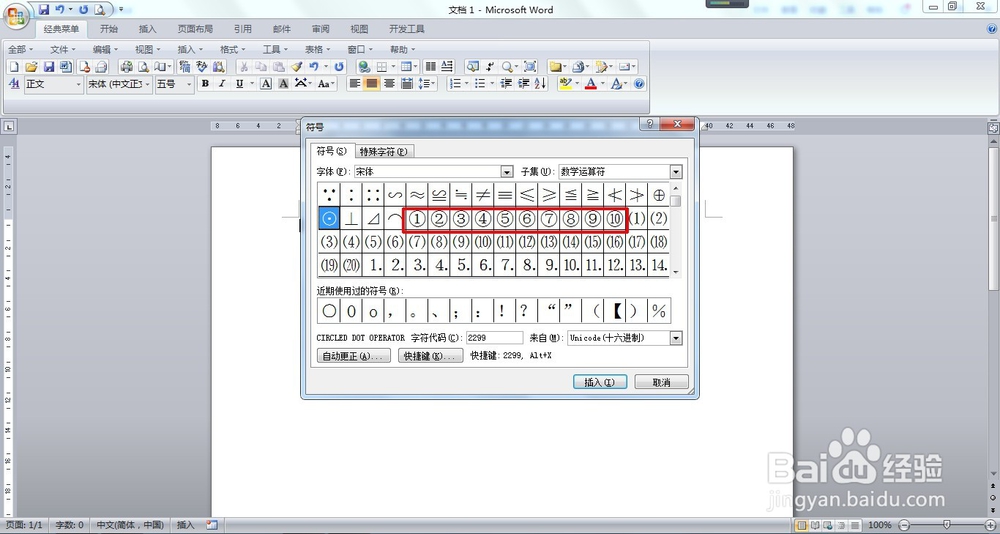Click the 100% zoom level text
The width and height of the screenshot is (1000, 534).
click(x=879, y=525)
